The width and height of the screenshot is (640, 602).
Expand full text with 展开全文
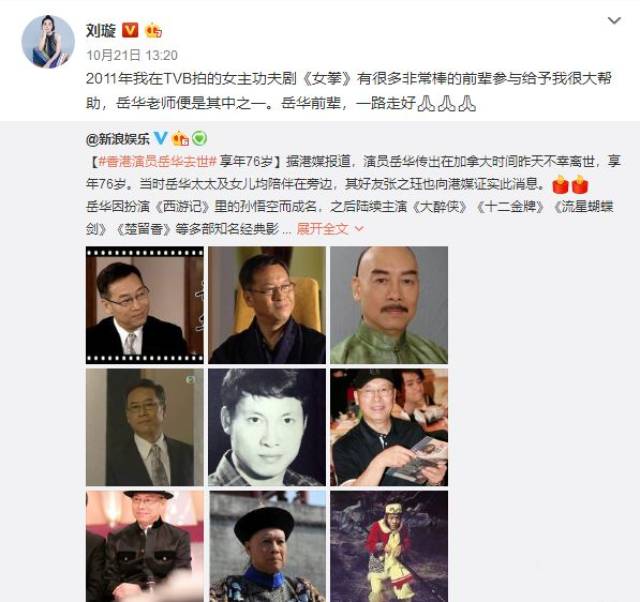coord(322,229)
